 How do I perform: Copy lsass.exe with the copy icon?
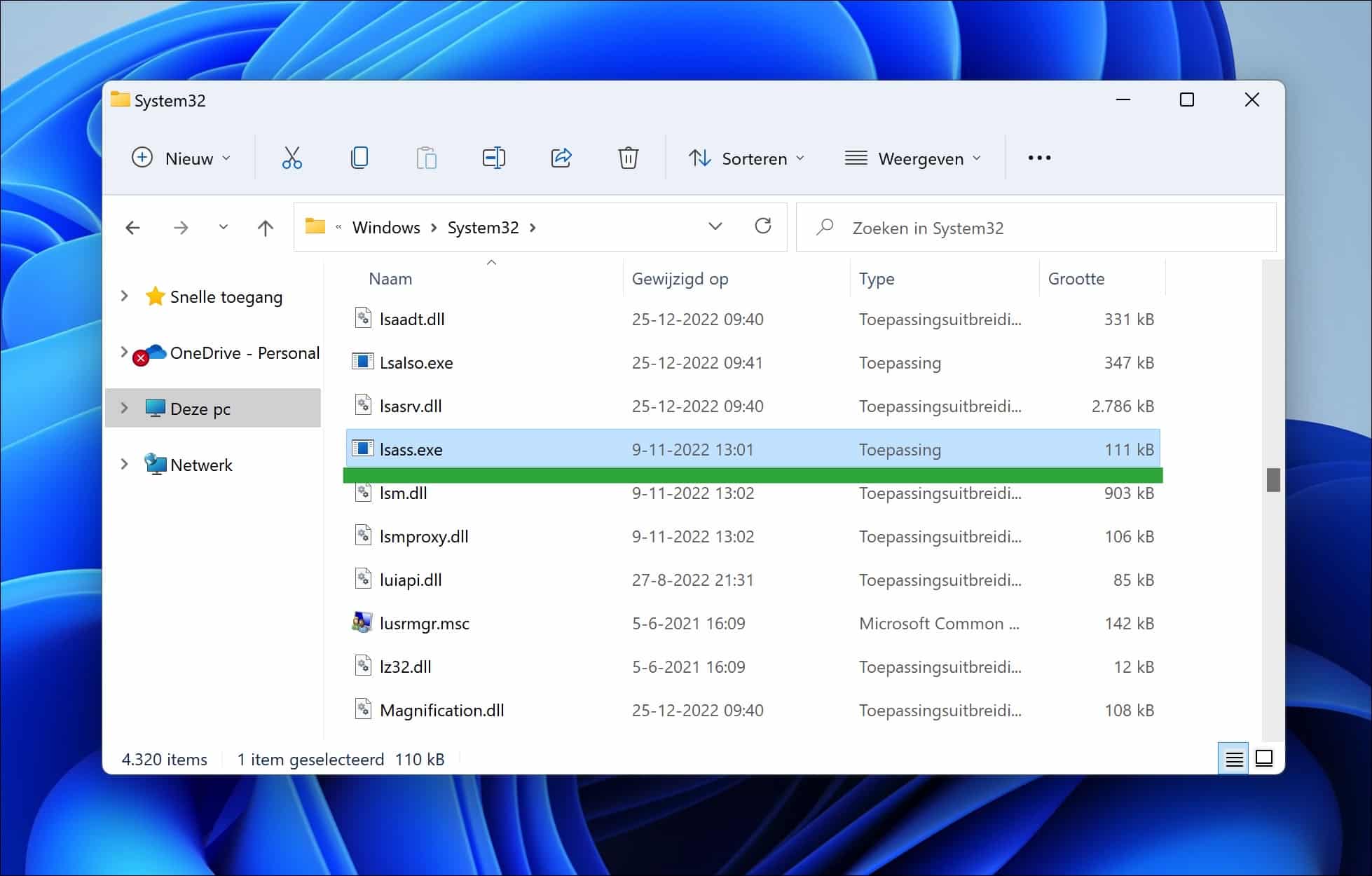tap(359, 158)
